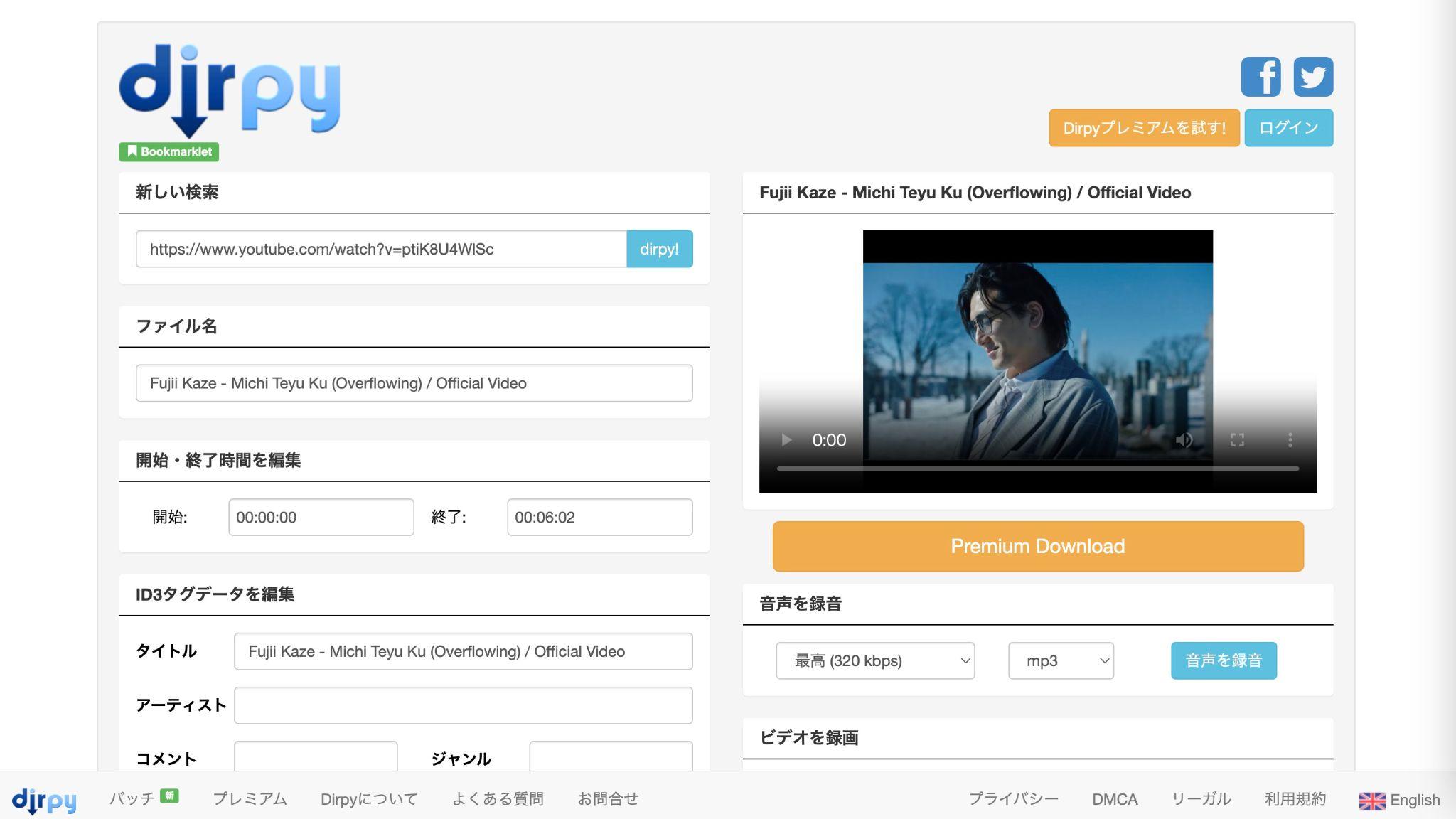Open the mp3 format dropdown

[x=1061, y=660]
